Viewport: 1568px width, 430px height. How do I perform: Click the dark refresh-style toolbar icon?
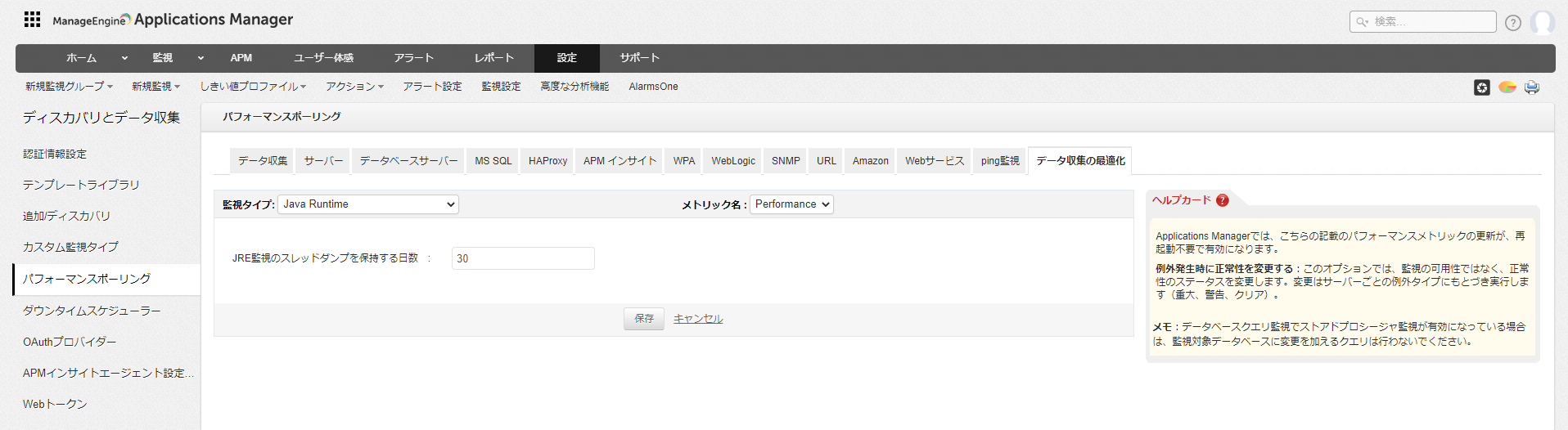coord(1482,87)
